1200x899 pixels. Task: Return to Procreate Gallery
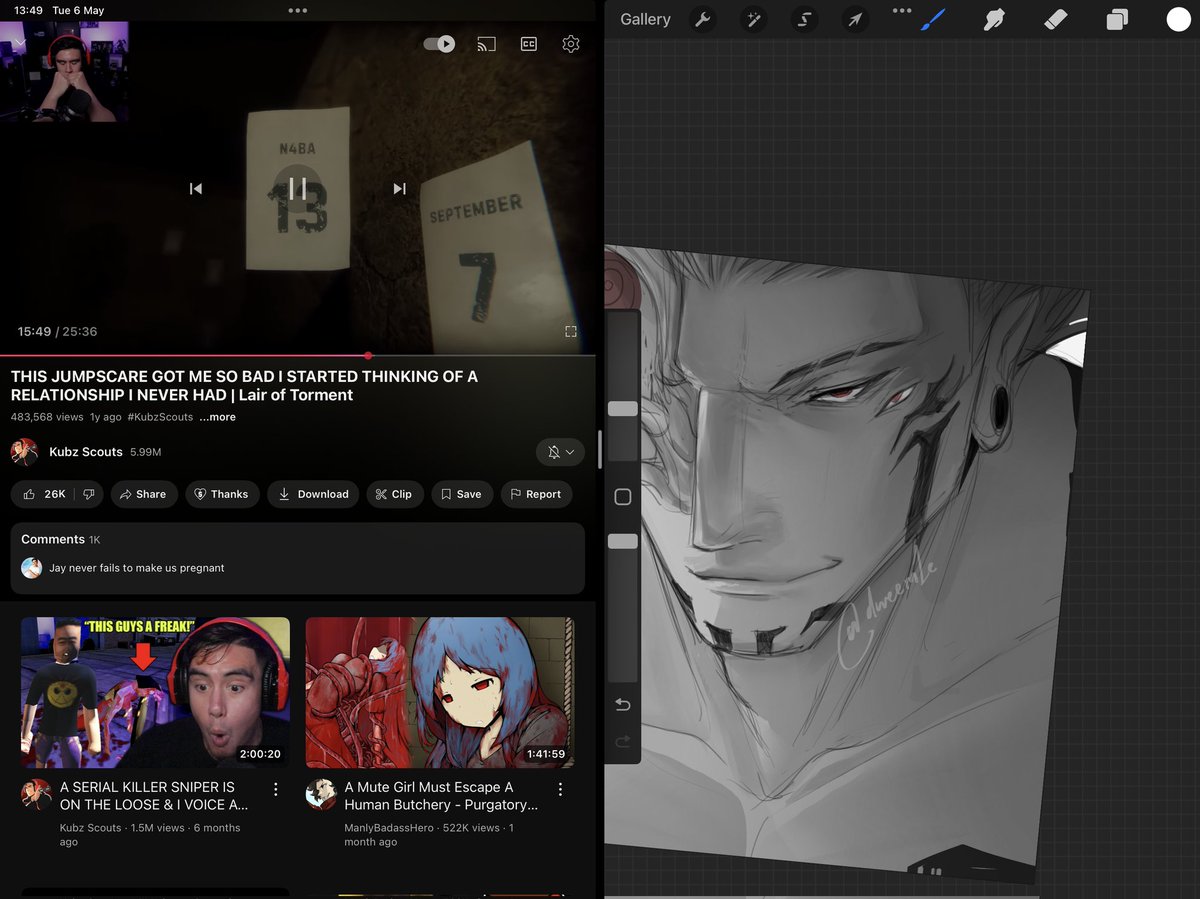(645, 20)
